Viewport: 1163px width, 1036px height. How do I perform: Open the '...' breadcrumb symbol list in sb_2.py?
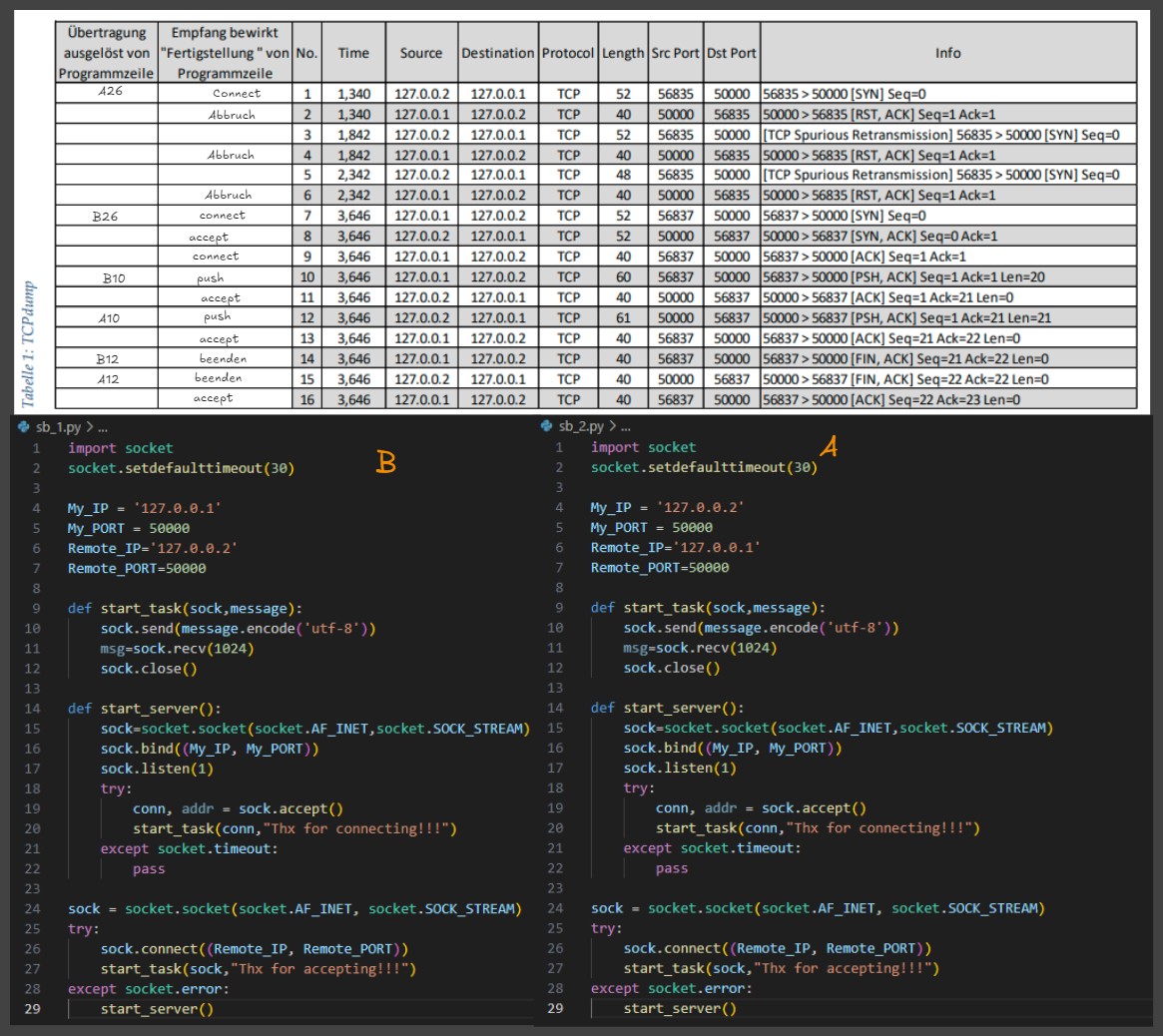click(625, 427)
